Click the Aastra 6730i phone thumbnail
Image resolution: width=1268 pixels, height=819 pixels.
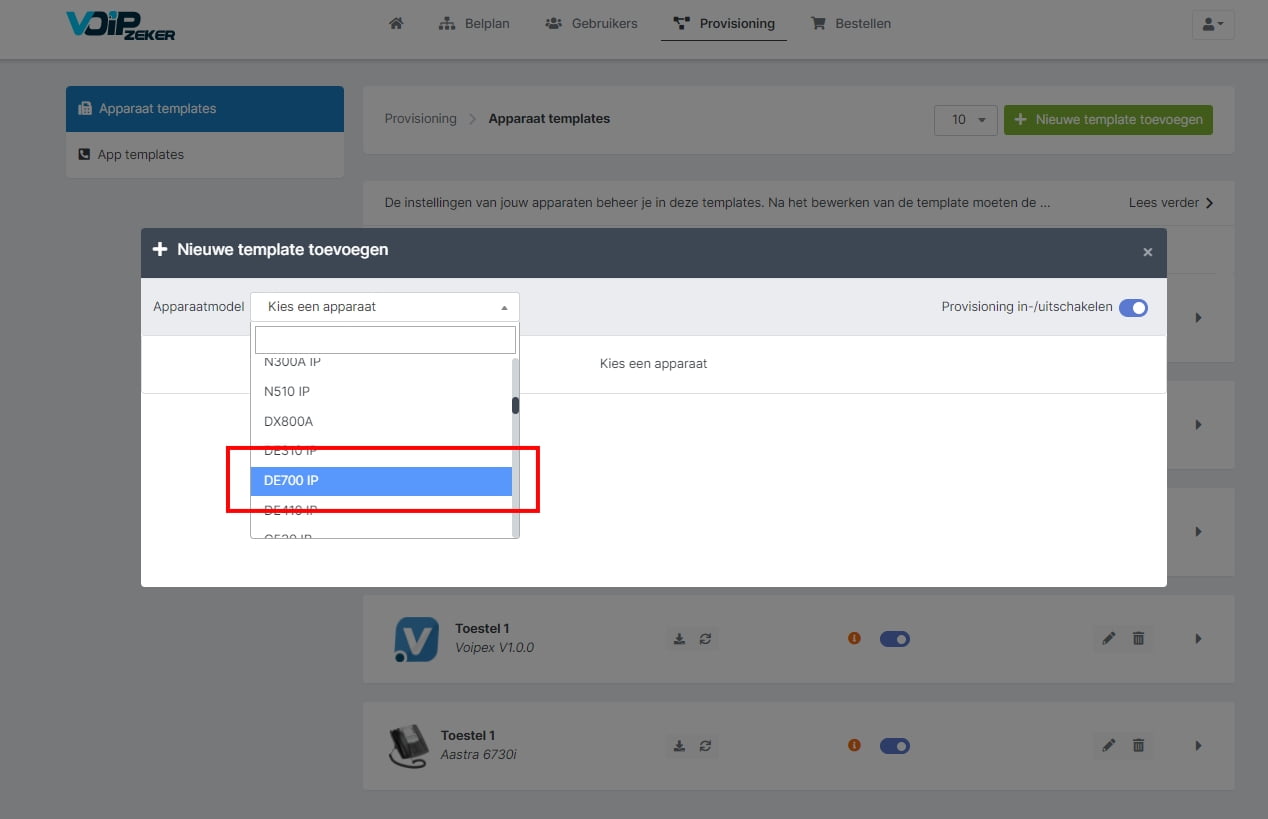point(409,746)
